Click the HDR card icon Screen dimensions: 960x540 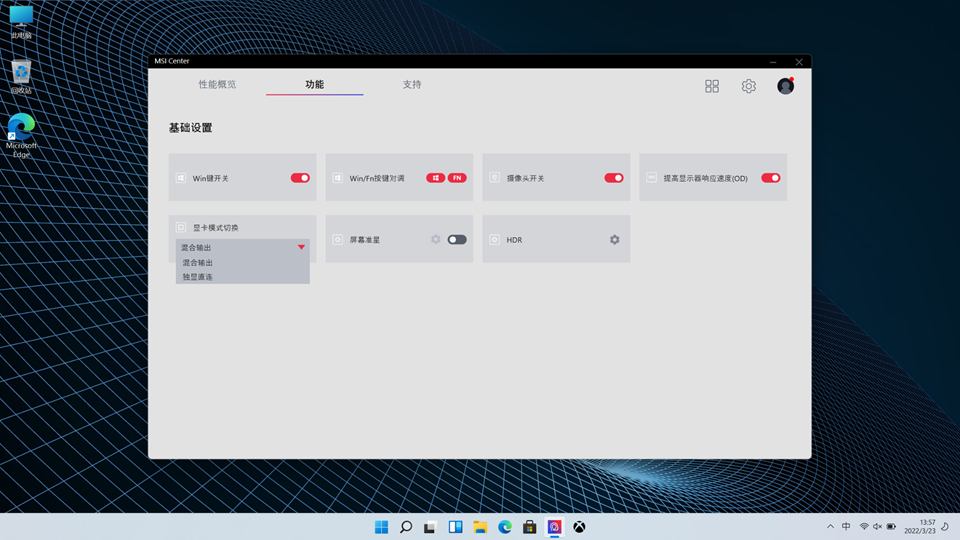point(494,239)
